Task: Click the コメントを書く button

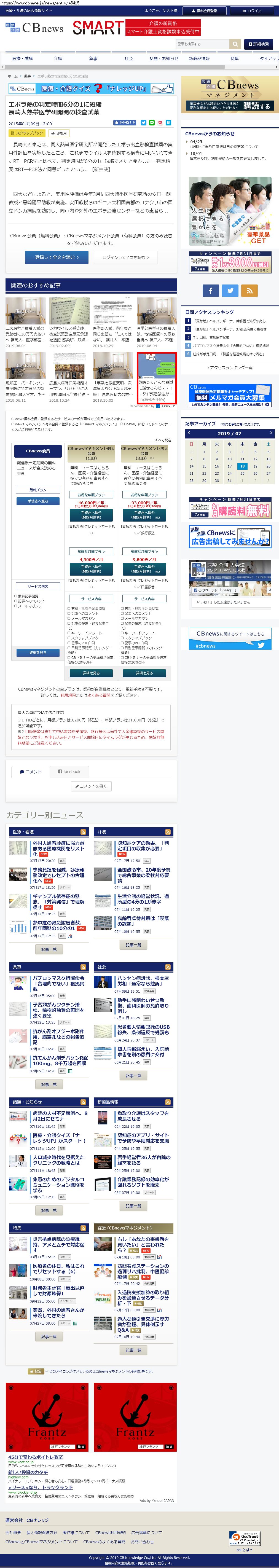Action: click(91, 786)
